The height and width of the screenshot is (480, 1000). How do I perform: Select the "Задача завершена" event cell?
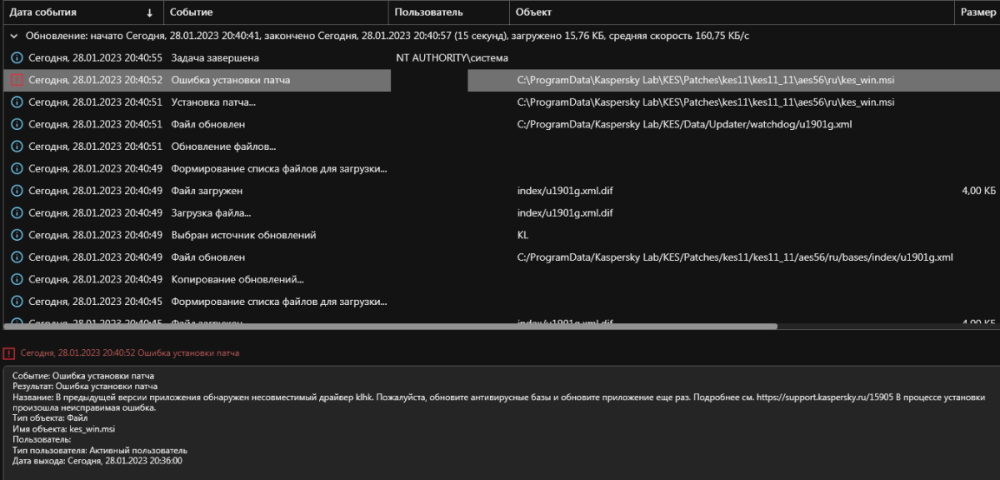click(x=215, y=58)
